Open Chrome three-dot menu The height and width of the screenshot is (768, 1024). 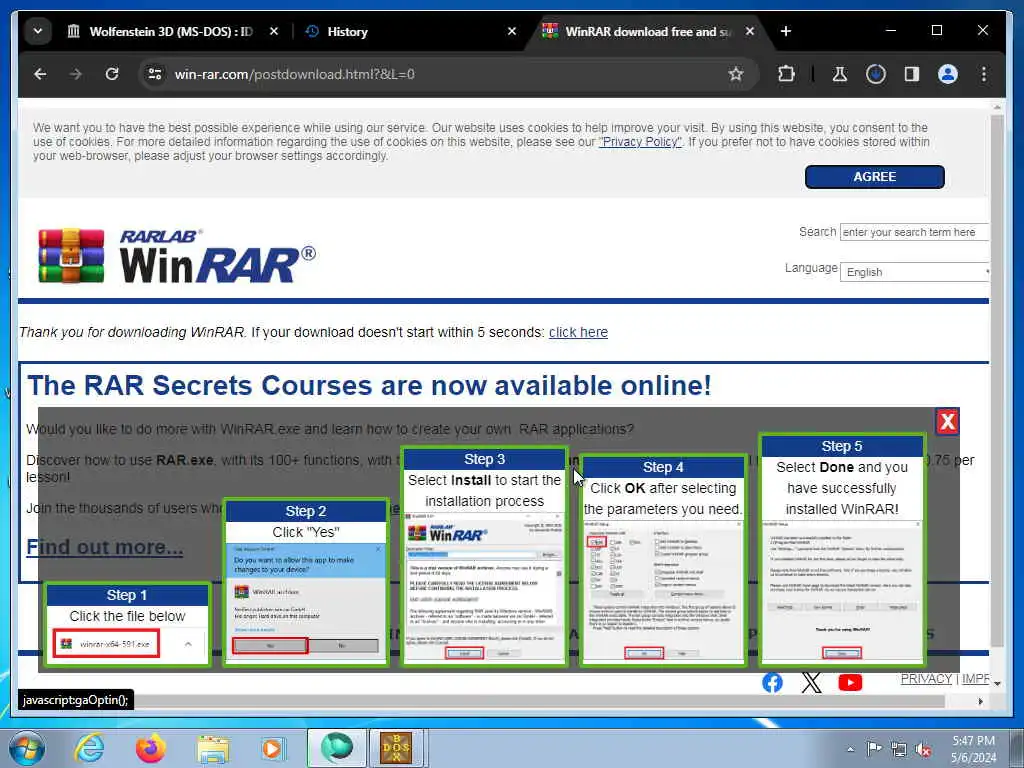coord(984,74)
